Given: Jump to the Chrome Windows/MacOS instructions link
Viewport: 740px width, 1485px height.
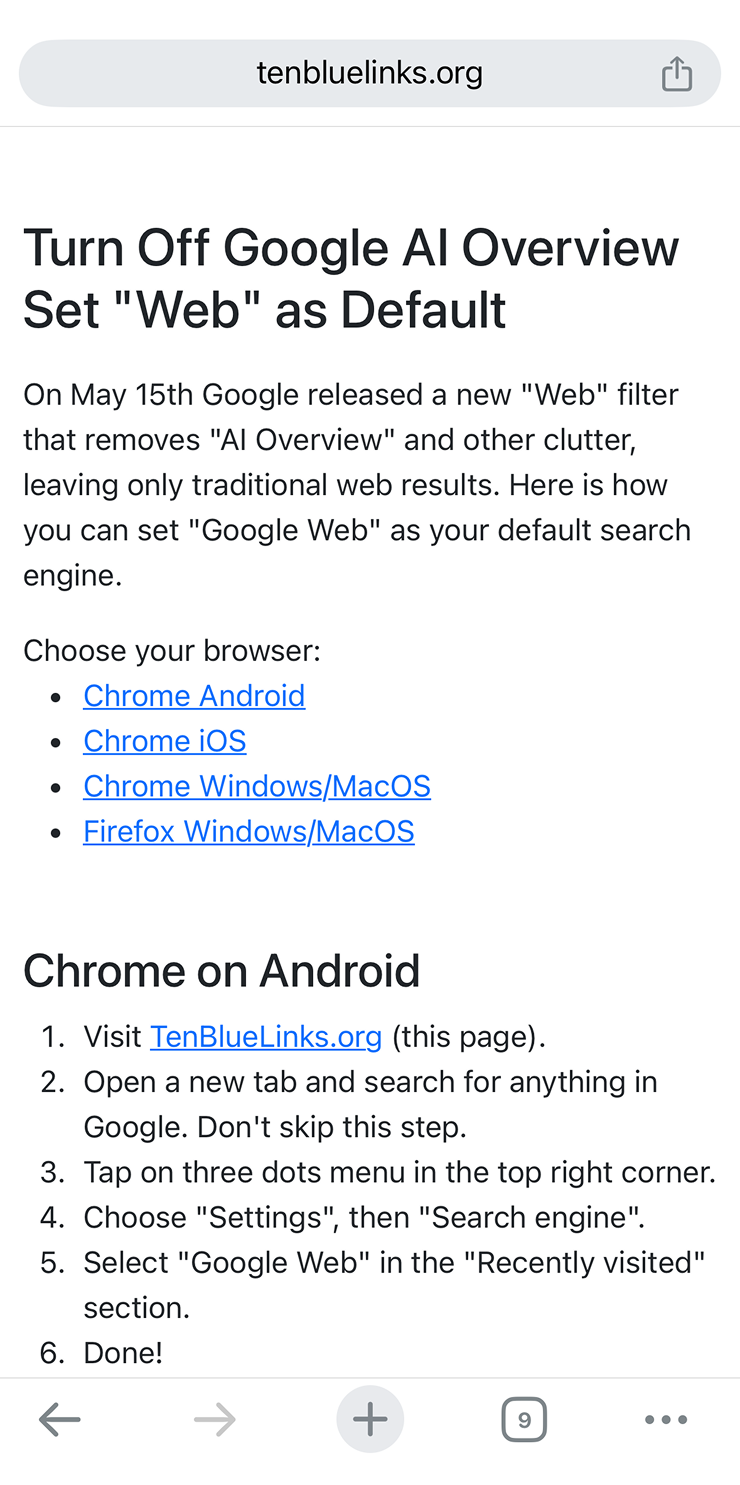Looking at the screenshot, I should point(257,785).
